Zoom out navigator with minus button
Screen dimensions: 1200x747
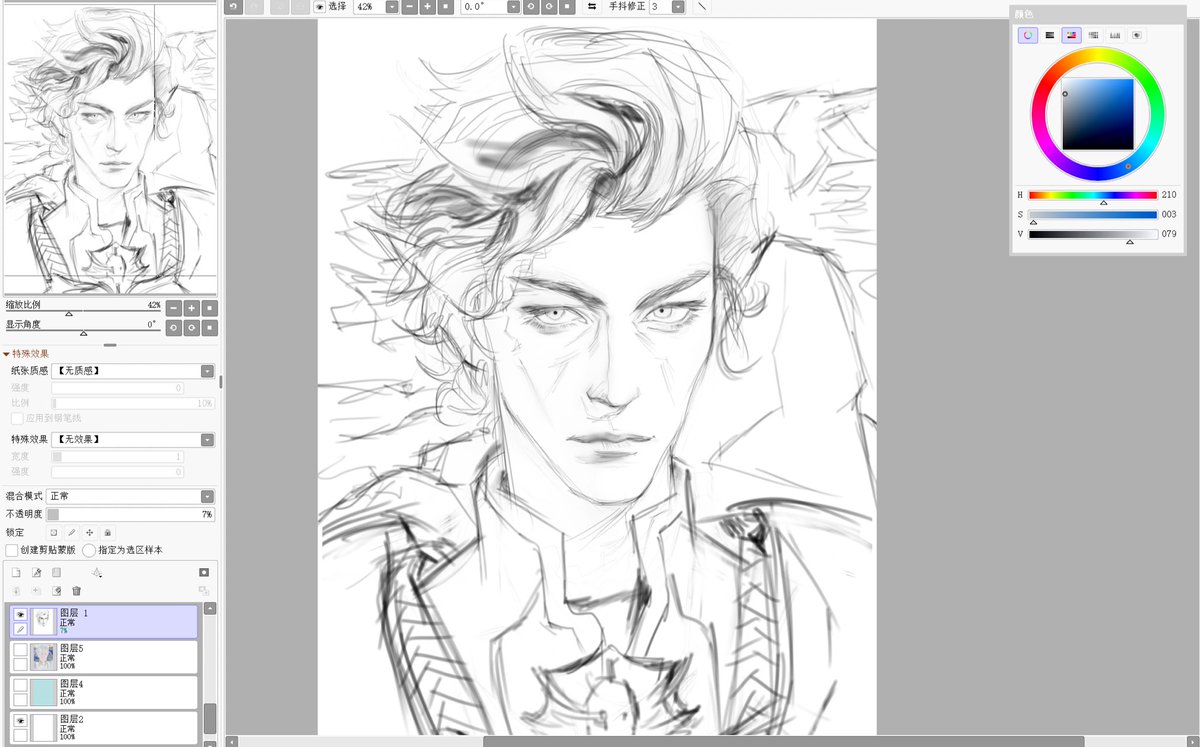(x=173, y=309)
